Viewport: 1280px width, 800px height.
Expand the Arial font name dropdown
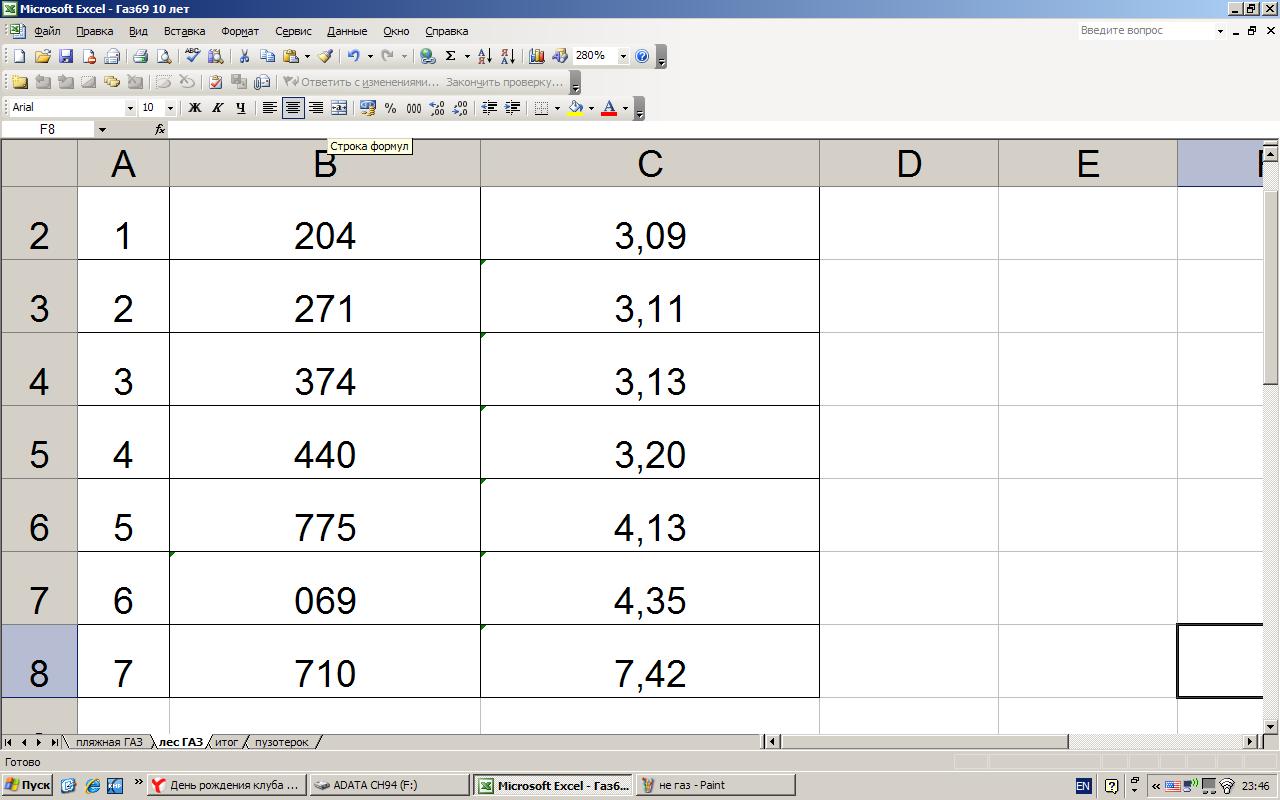click(129, 108)
